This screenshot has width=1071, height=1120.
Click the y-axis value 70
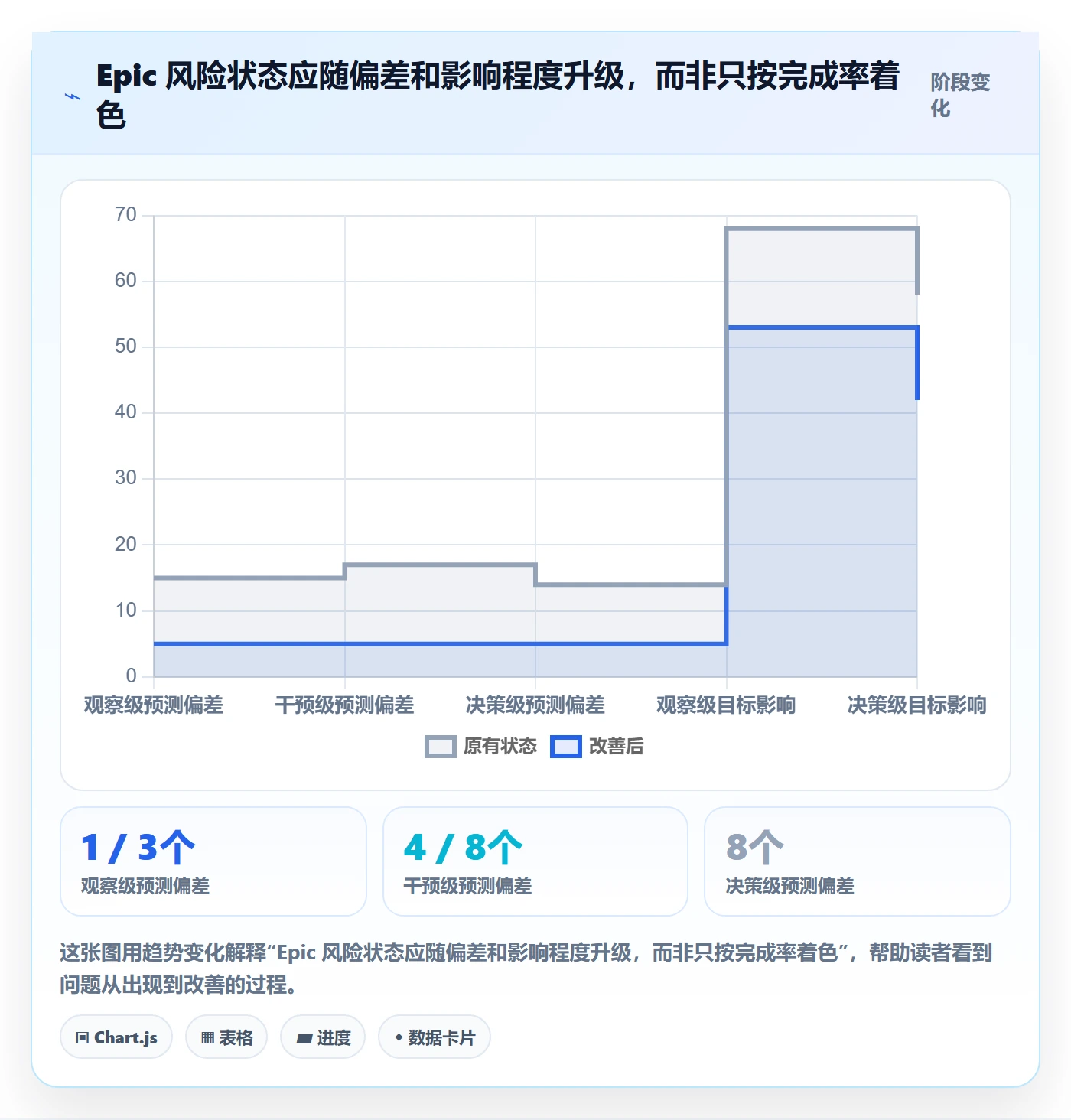(x=125, y=215)
